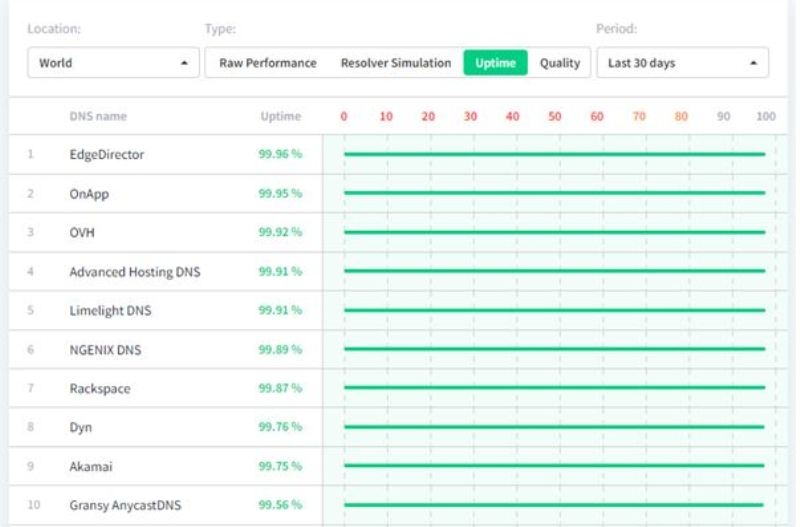The width and height of the screenshot is (800, 527).
Task: Click the Gransy AnycastDNS name
Action: [125, 505]
